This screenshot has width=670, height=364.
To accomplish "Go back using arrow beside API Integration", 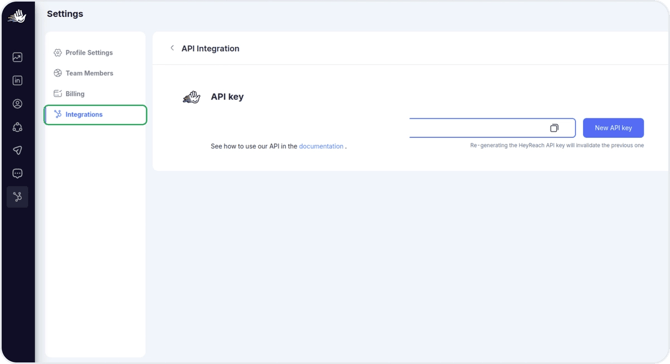I will point(172,48).
